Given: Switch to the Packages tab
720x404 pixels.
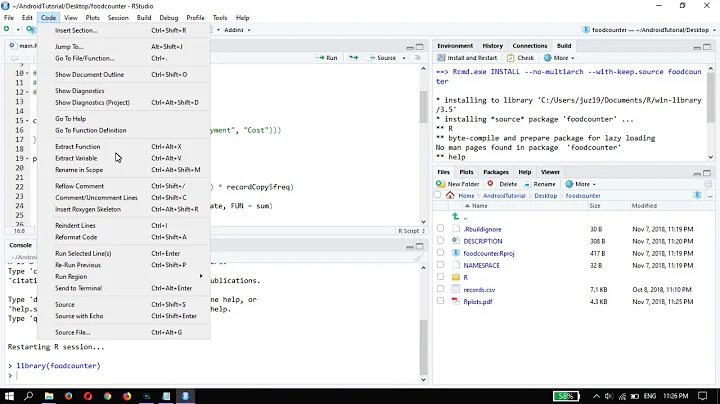Looking at the screenshot, I should click(x=496, y=172).
